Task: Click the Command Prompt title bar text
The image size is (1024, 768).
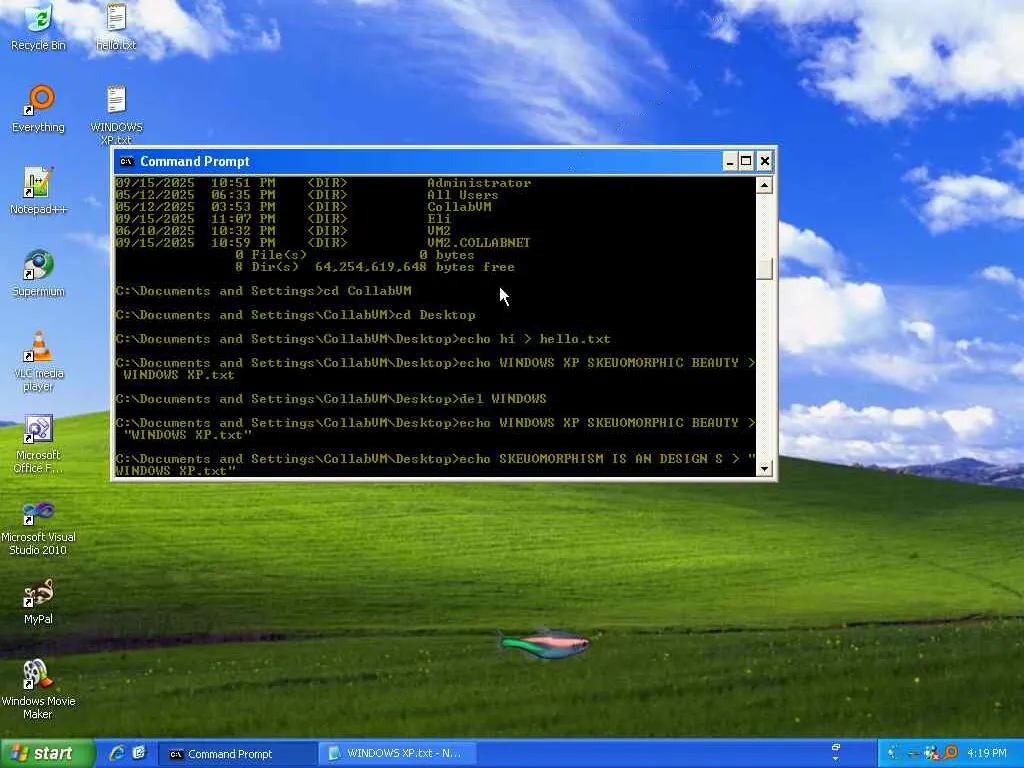Action: pyautogui.click(x=195, y=161)
